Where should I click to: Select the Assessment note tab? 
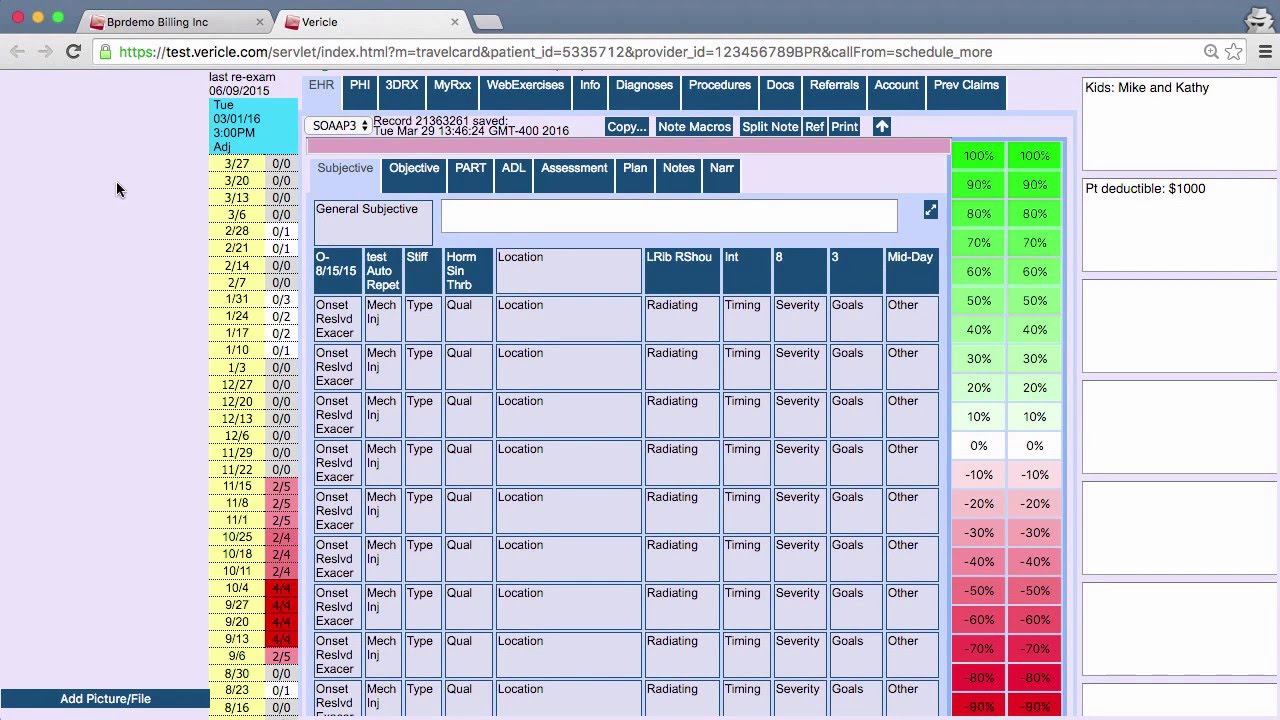click(x=574, y=175)
